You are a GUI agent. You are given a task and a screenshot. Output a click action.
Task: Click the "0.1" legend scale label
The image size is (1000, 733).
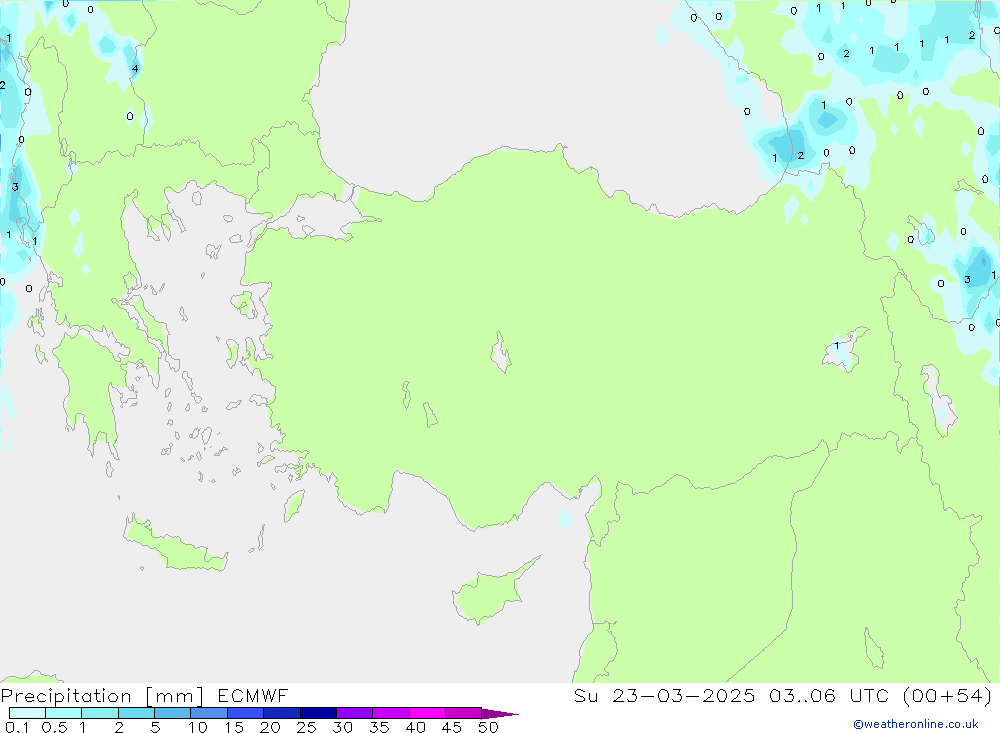coord(17,727)
